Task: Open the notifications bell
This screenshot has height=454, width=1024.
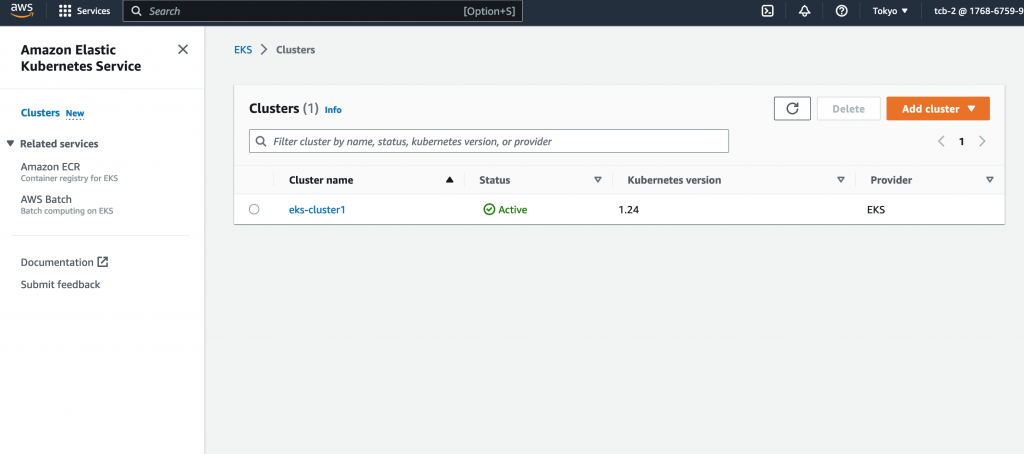Action: pos(804,11)
